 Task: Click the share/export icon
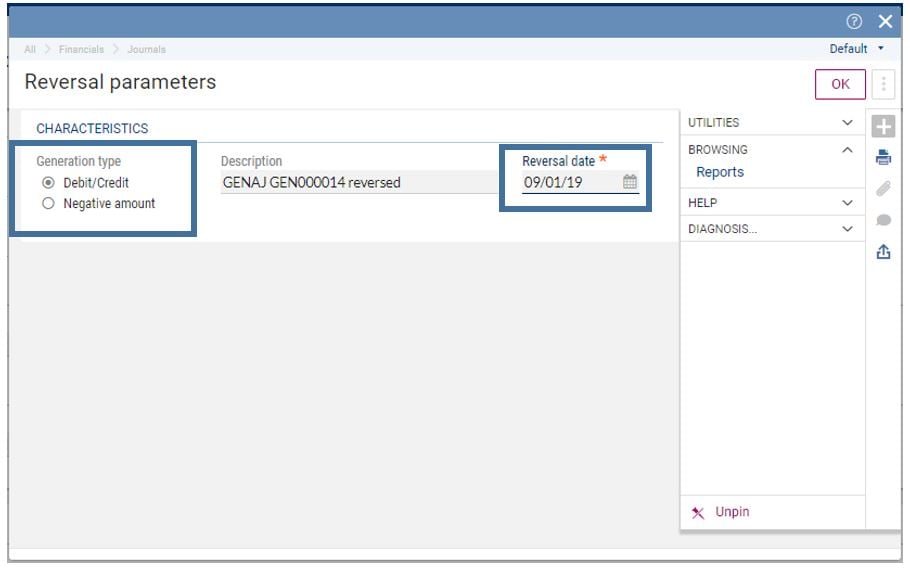(x=883, y=251)
